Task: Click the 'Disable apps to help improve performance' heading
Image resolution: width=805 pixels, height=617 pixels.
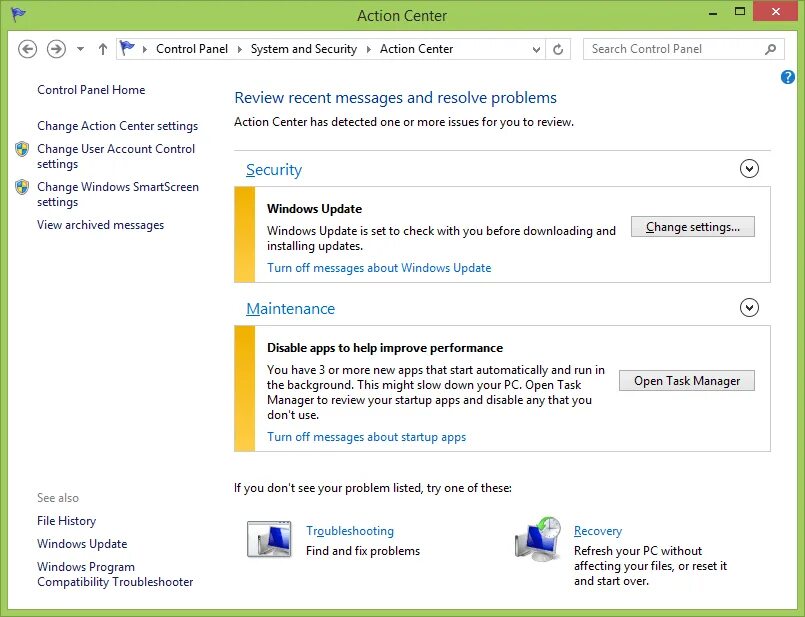Action: coord(385,348)
